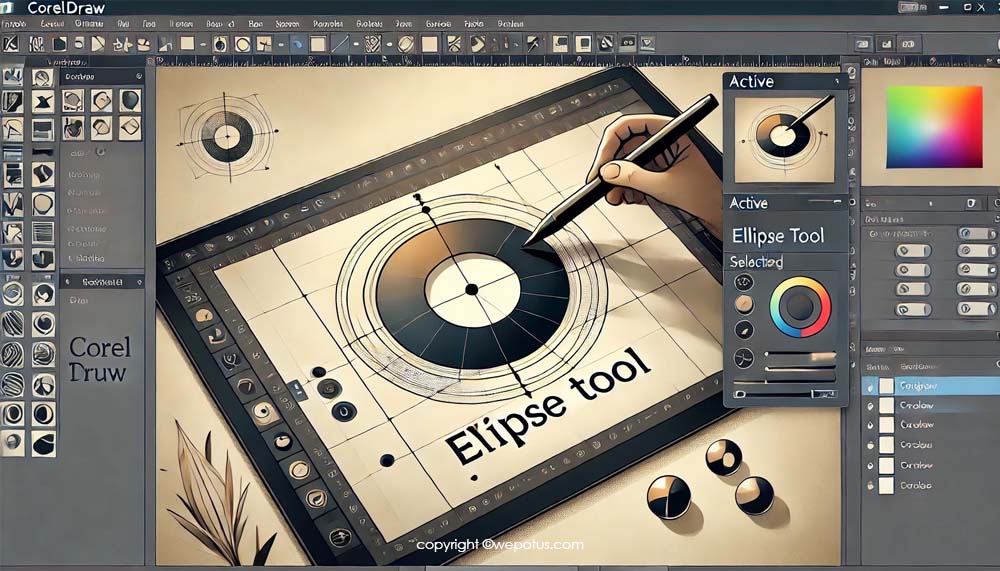This screenshot has height=571, width=1000.
Task: Click the CorelDraw logo in the title bar
Action: click(x=8, y=8)
